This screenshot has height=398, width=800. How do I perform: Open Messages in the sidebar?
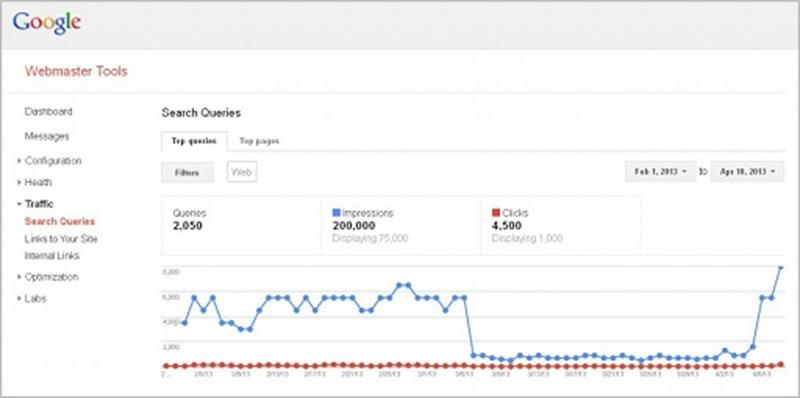[x=47, y=136]
